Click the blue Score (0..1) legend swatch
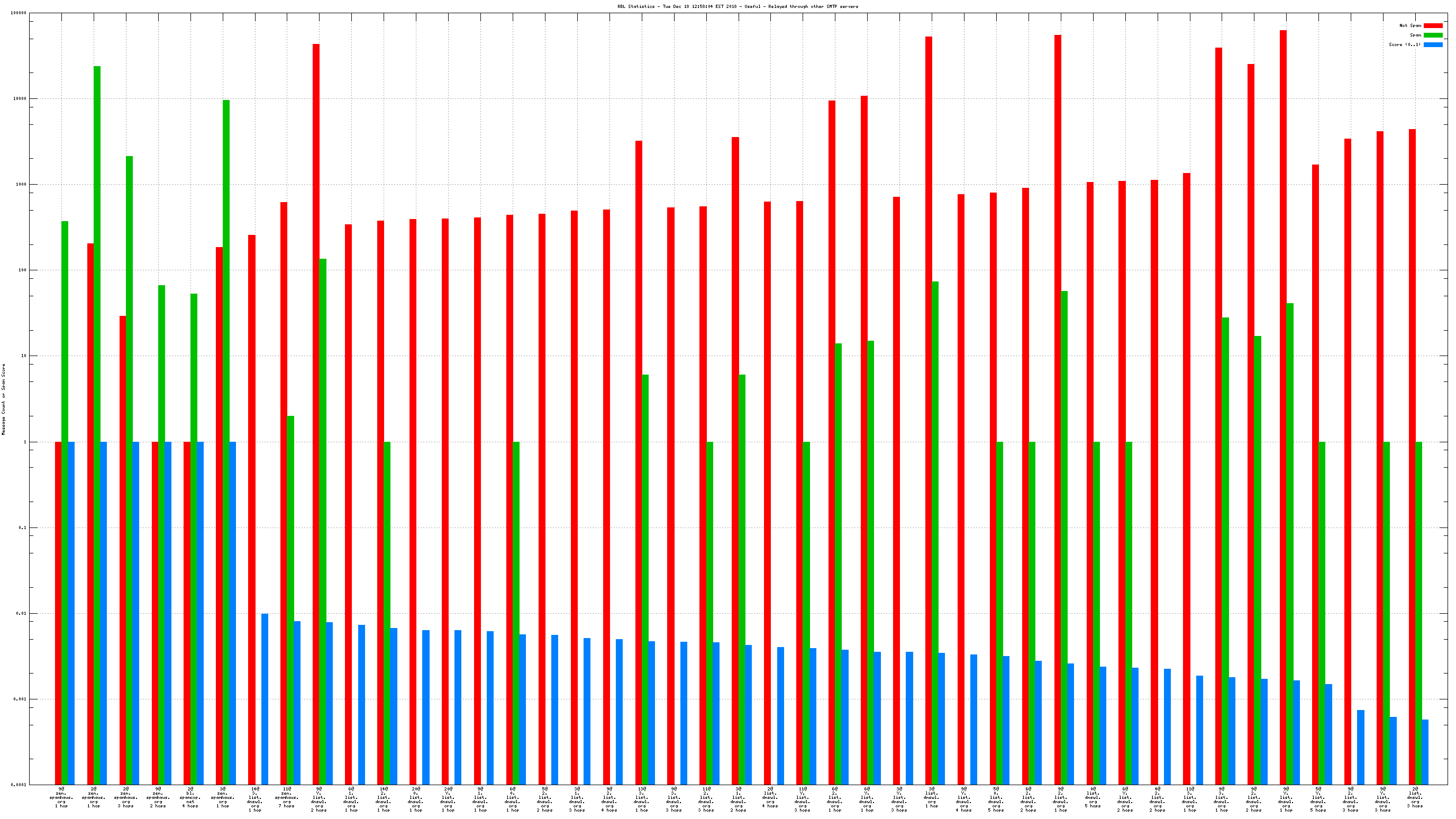The width and height of the screenshot is (1456, 819). [x=1433, y=44]
